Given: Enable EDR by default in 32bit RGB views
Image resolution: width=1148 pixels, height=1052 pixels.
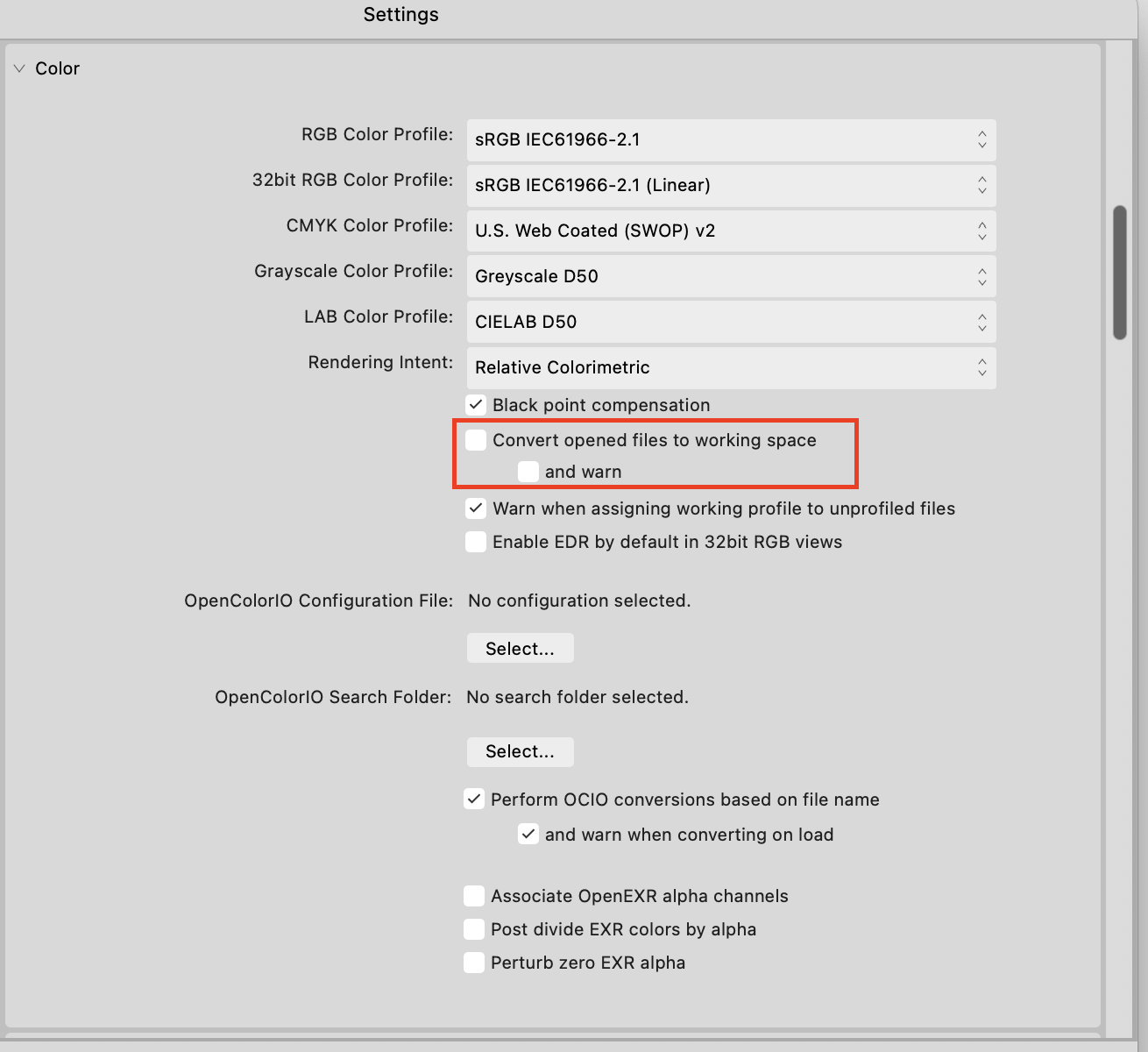Looking at the screenshot, I should (475, 542).
